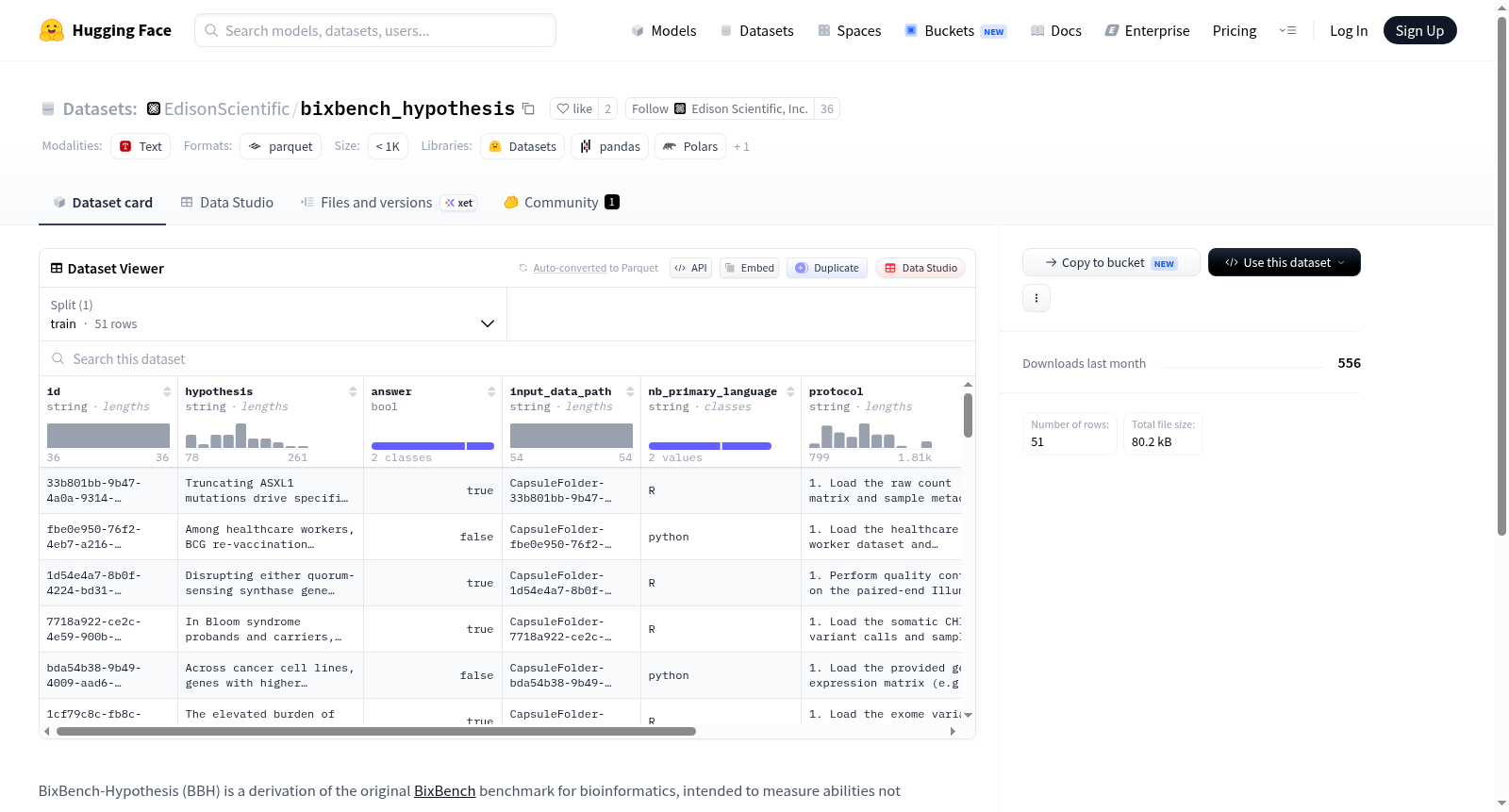Click the page vertical scrollbar
This screenshot has height=812, width=1509.
tap(1501, 276)
